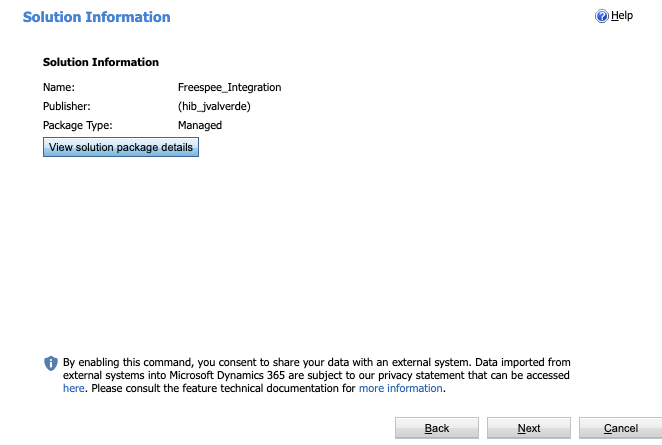The width and height of the screenshot is (662, 445).
Task: Click the blue question mark Help icon
Action: (x=602, y=16)
